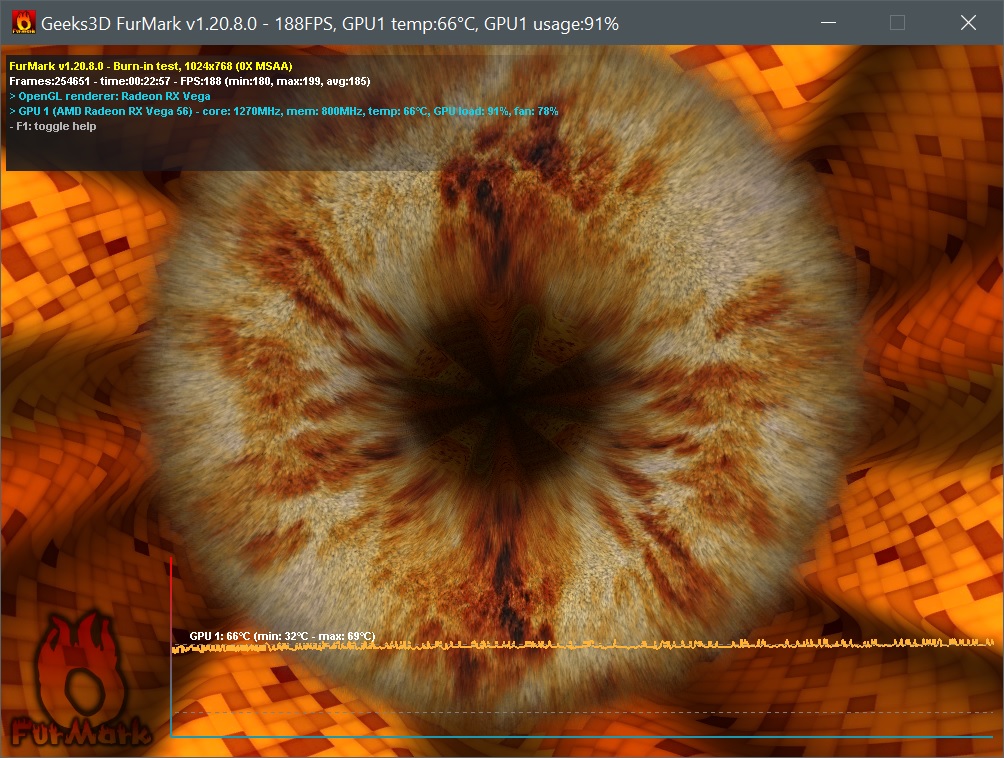Click the 'OpenGL renderer: Radeon RX Vega' line
The image size is (1004, 758).
point(109,96)
